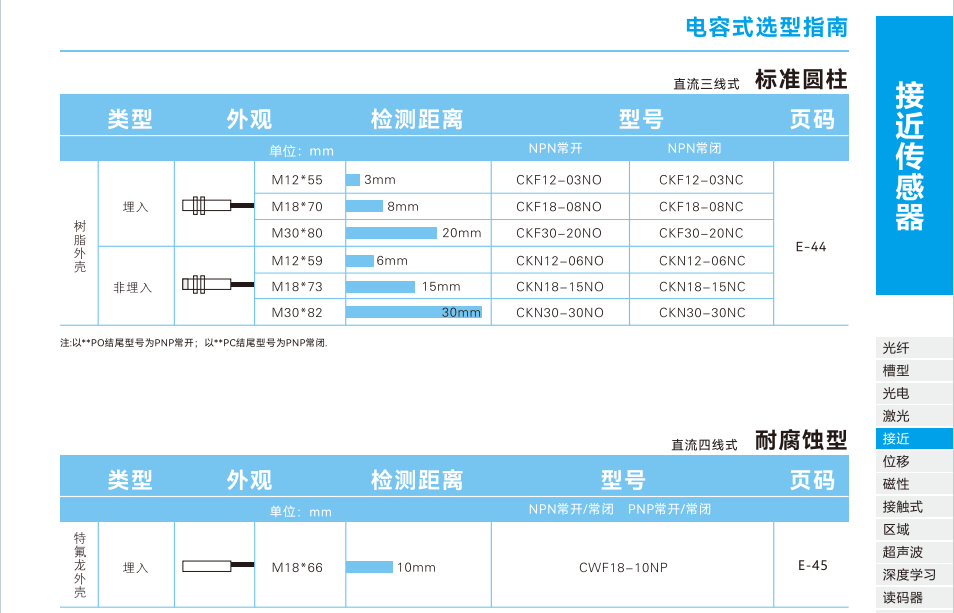This screenshot has width=954, height=613.
Task: Select model CKF12-03NO
Action: tap(559, 180)
